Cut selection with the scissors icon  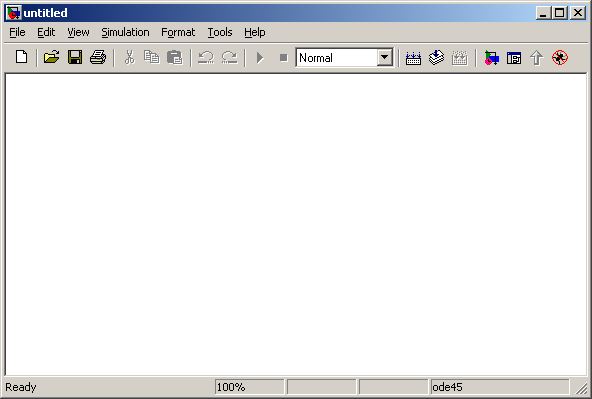click(130, 57)
